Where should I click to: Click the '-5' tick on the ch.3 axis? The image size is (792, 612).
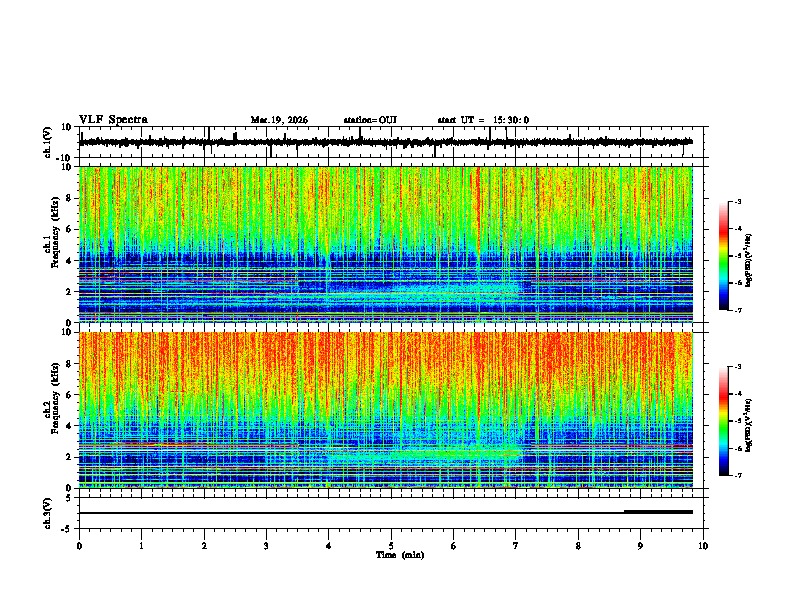tap(67, 529)
